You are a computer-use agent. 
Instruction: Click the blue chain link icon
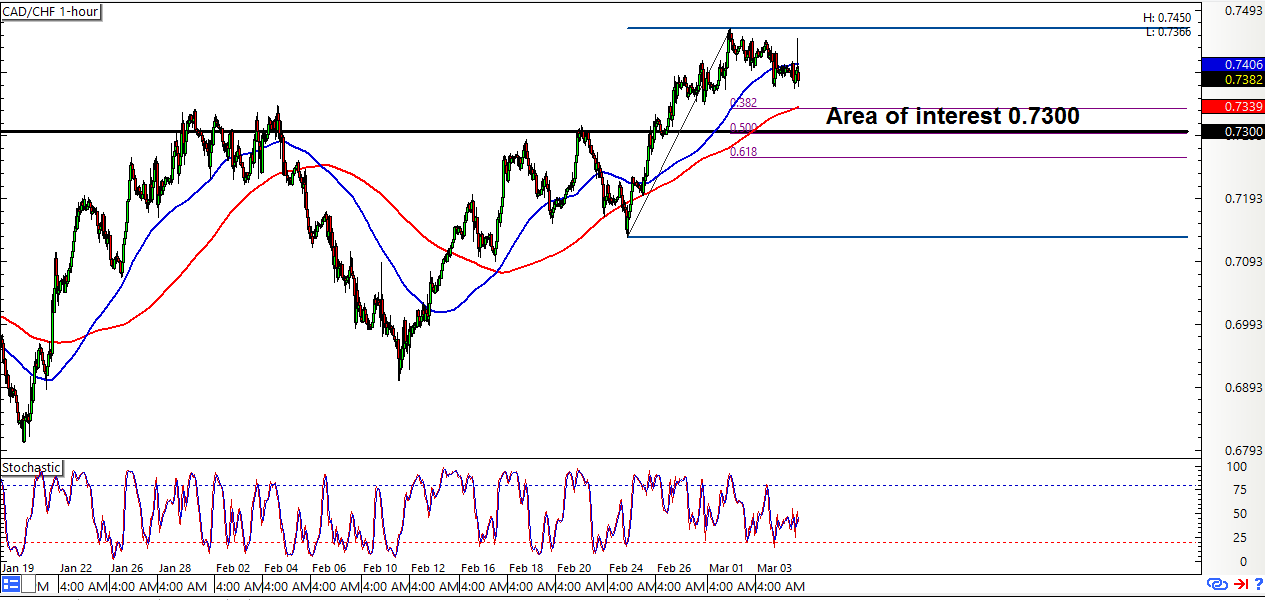(x=1217, y=584)
